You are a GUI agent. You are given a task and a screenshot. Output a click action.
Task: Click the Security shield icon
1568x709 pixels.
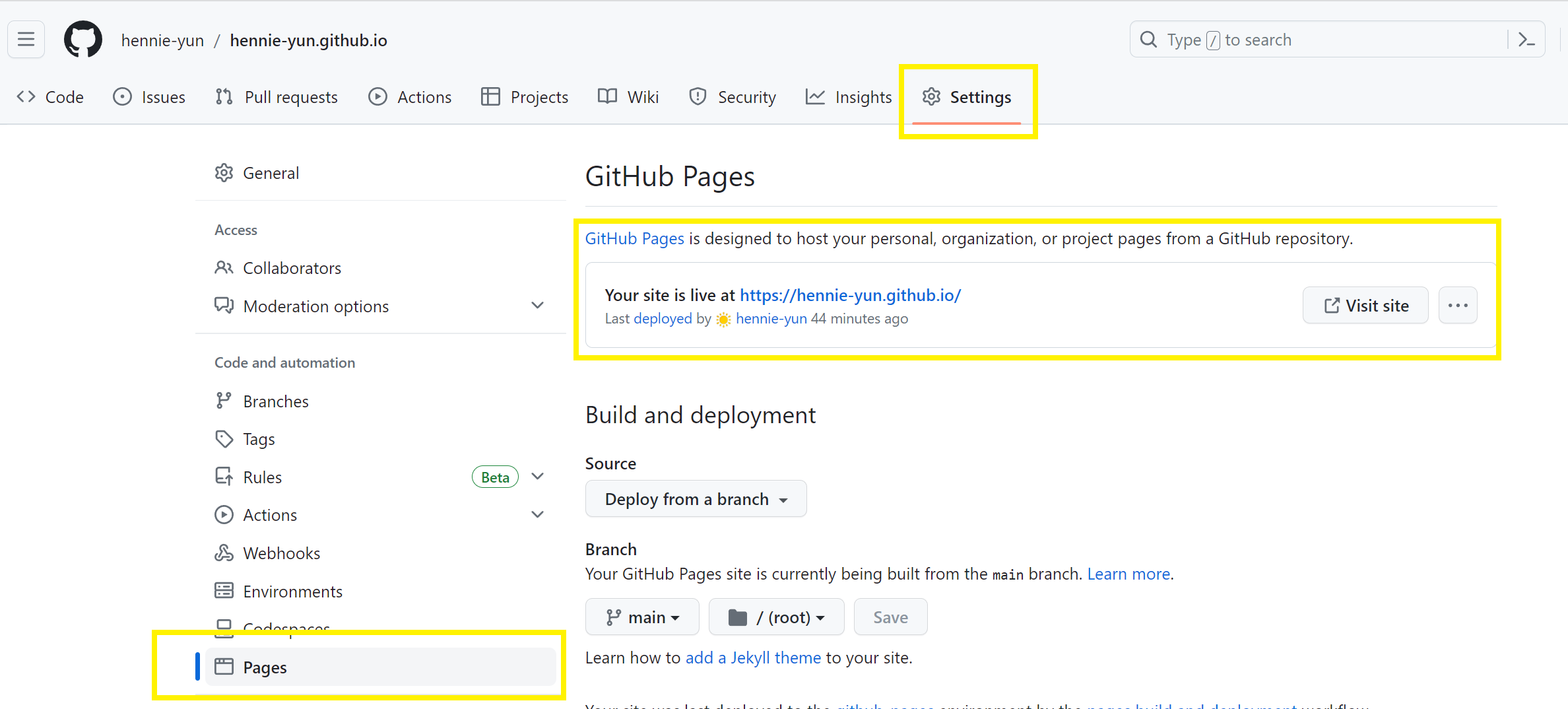(x=698, y=97)
